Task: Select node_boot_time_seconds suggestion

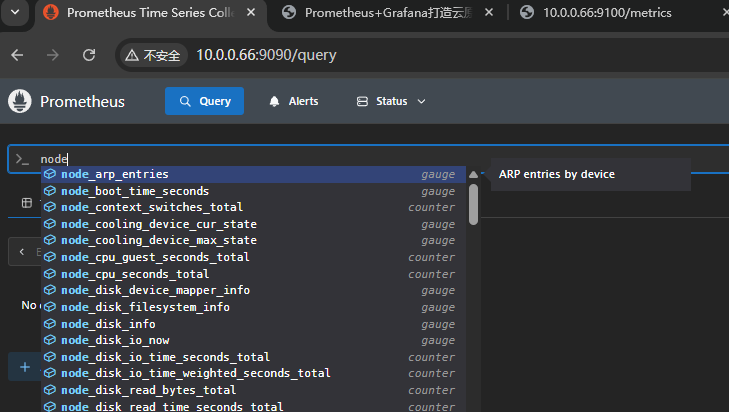Action: click(253, 191)
